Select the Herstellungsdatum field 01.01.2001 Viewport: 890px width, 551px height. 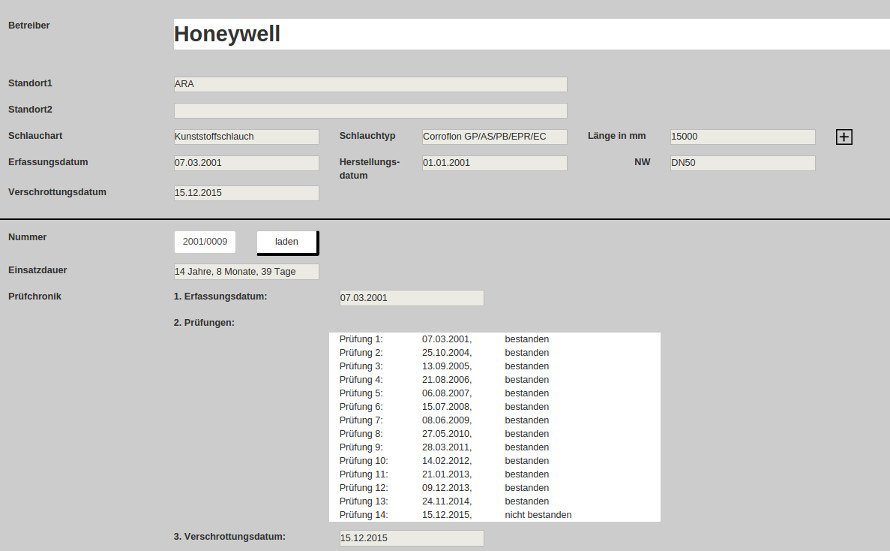[x=494, y=163]
